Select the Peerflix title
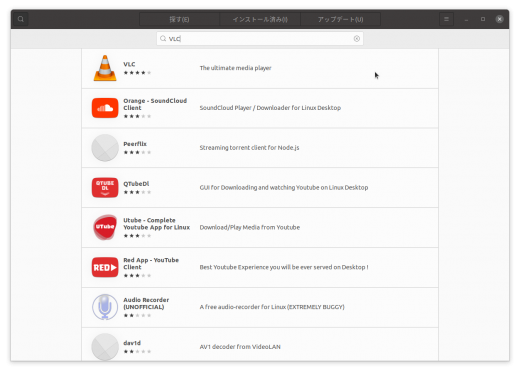The height and width of the screenshot is (373, 520). [135, 144]
